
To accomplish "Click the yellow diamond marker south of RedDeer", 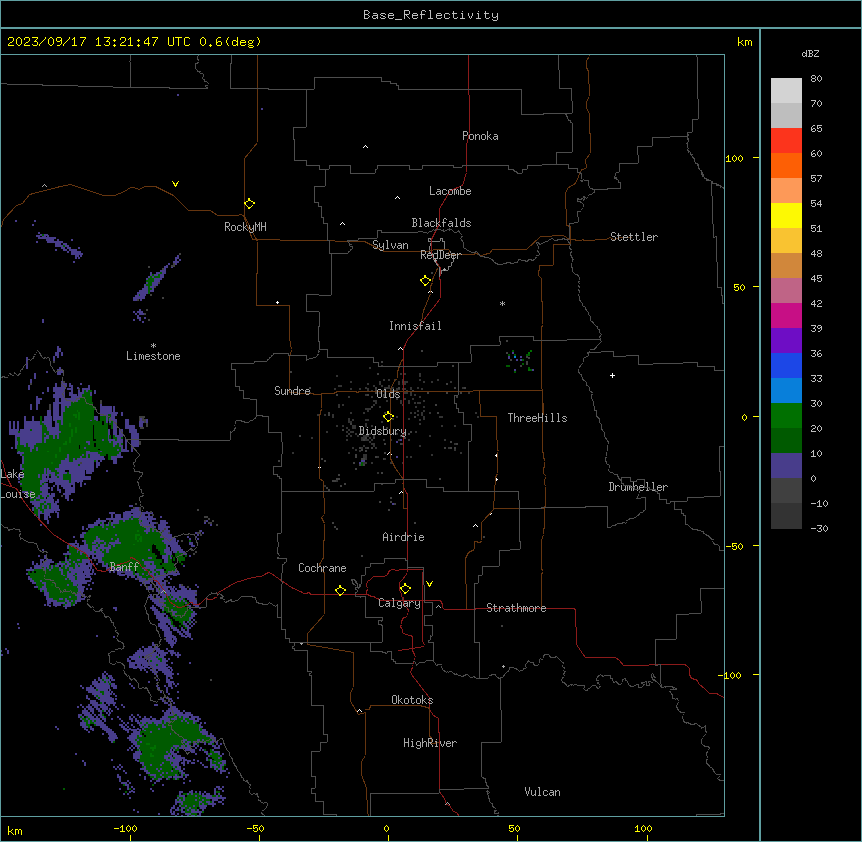I will [x=426, y=281].
